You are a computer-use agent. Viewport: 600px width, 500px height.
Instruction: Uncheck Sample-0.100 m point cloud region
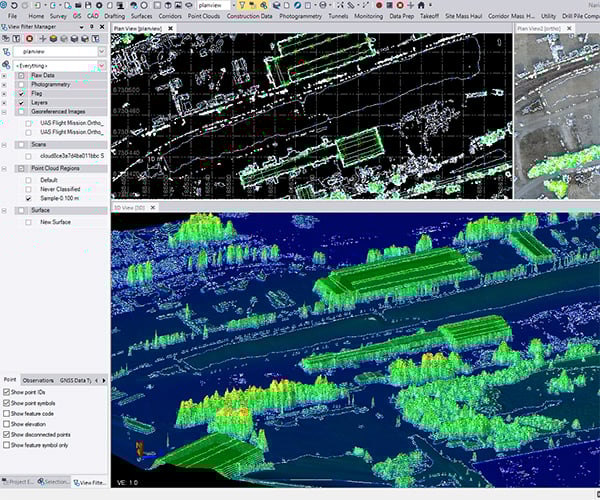coord(28,199)
